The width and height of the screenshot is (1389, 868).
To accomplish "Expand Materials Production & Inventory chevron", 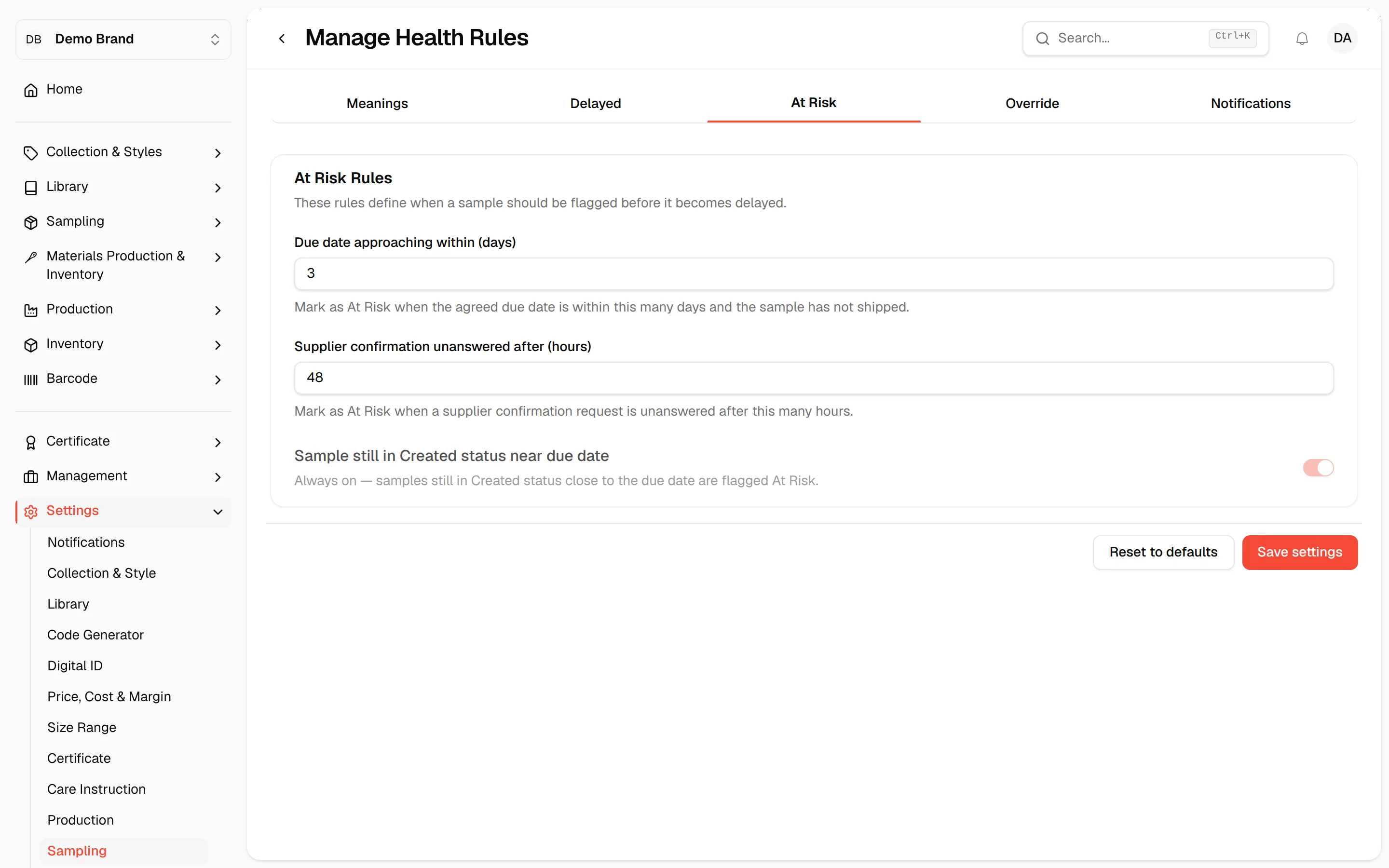I will click(218, 257).
